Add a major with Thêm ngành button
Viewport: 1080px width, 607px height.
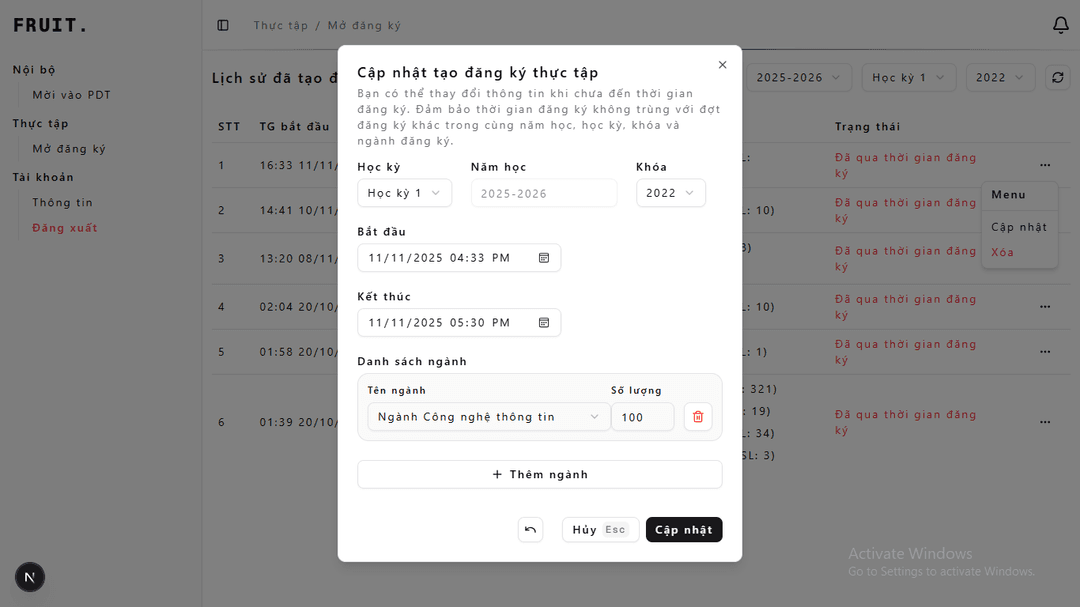coord(539,475)
